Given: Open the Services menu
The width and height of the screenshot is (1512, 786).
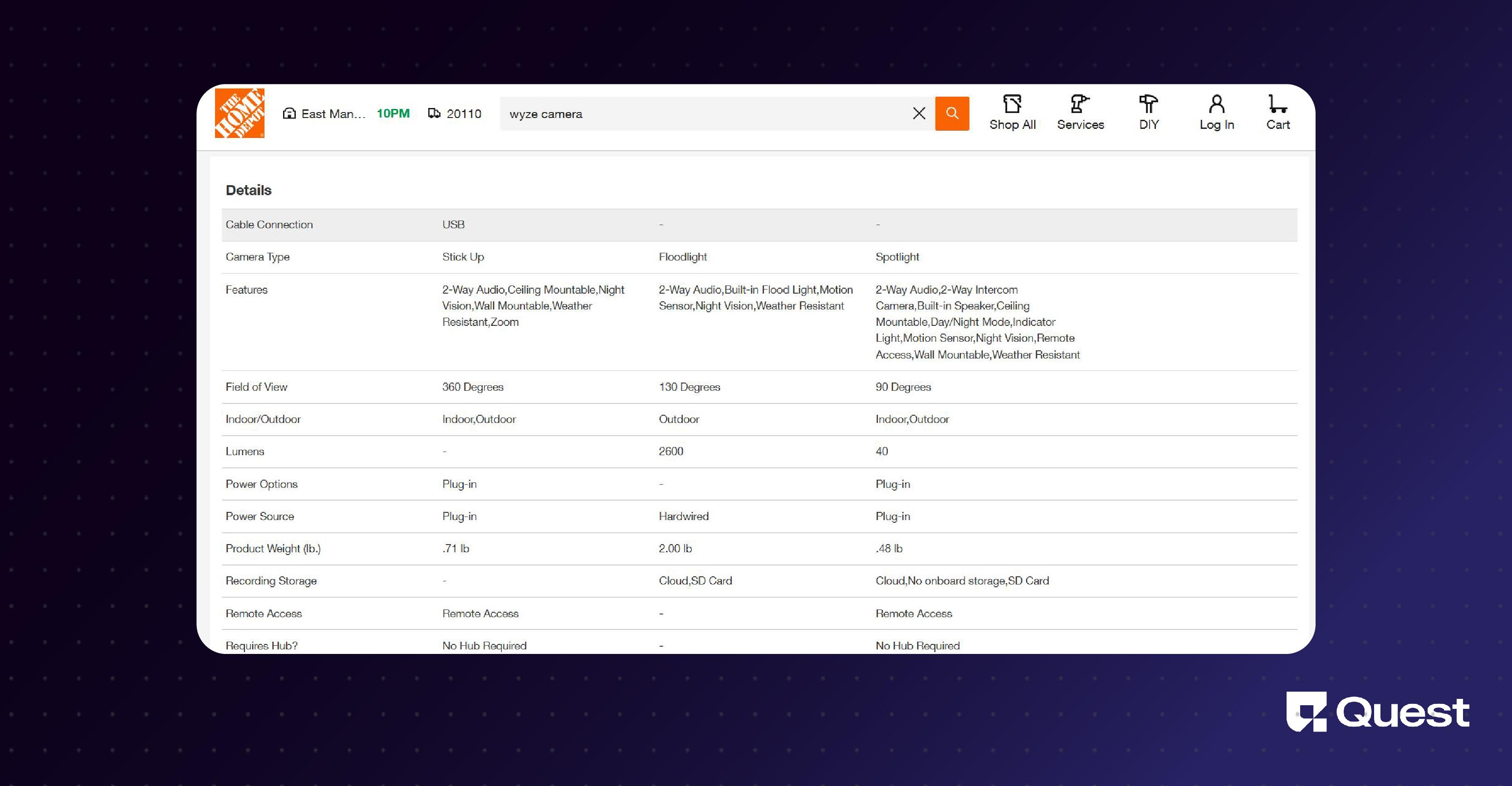Looking at the screenshot, I should click(x=1081, y=113).
